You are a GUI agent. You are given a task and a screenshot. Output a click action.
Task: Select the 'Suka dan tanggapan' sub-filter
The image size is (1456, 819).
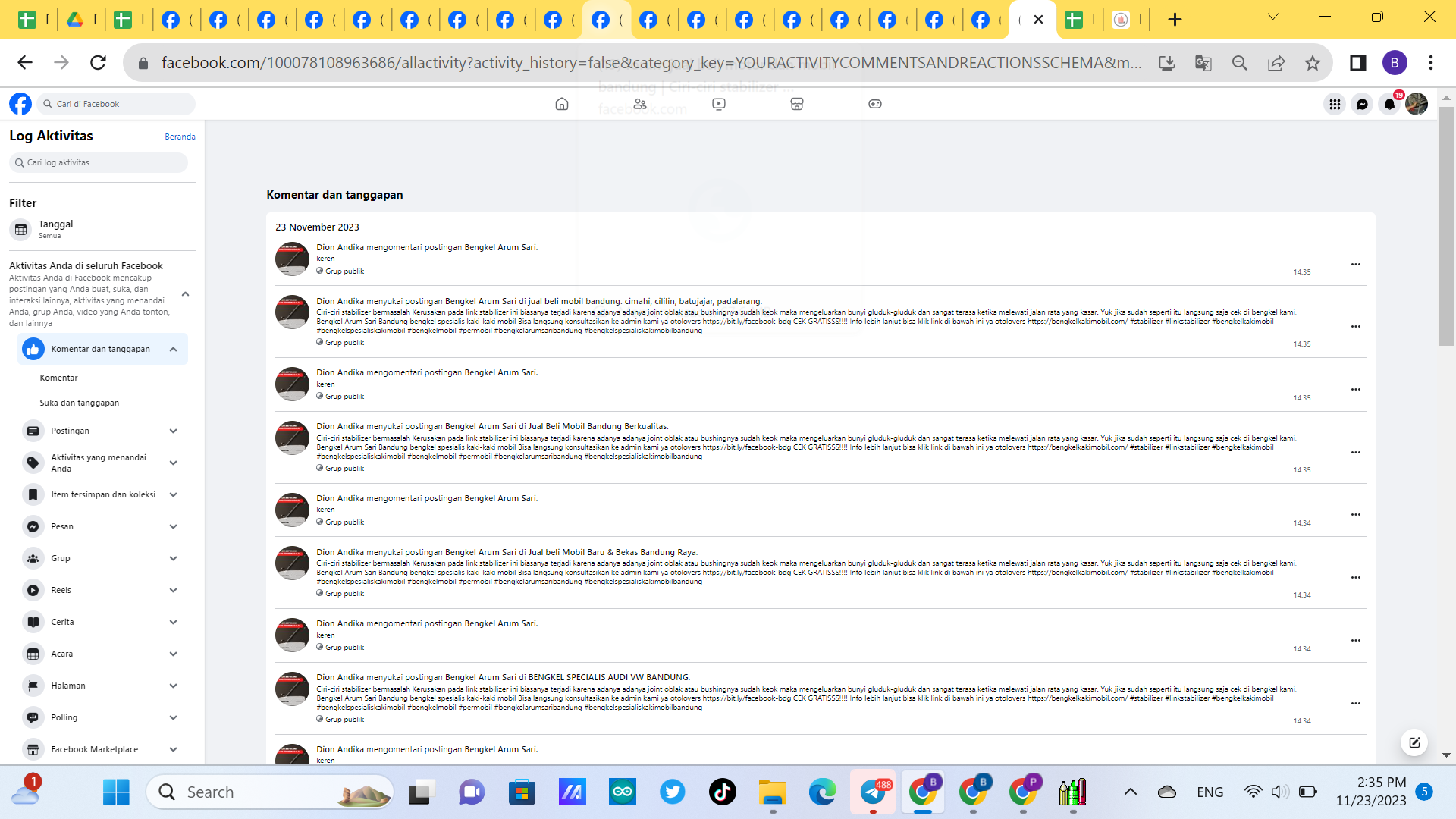[x=80, y=403]
